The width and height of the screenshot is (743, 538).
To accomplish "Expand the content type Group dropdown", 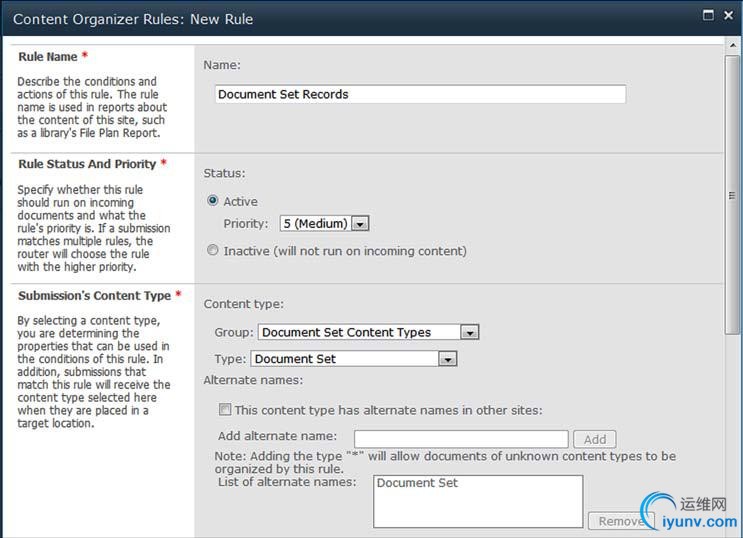I will tap(368, 332).
